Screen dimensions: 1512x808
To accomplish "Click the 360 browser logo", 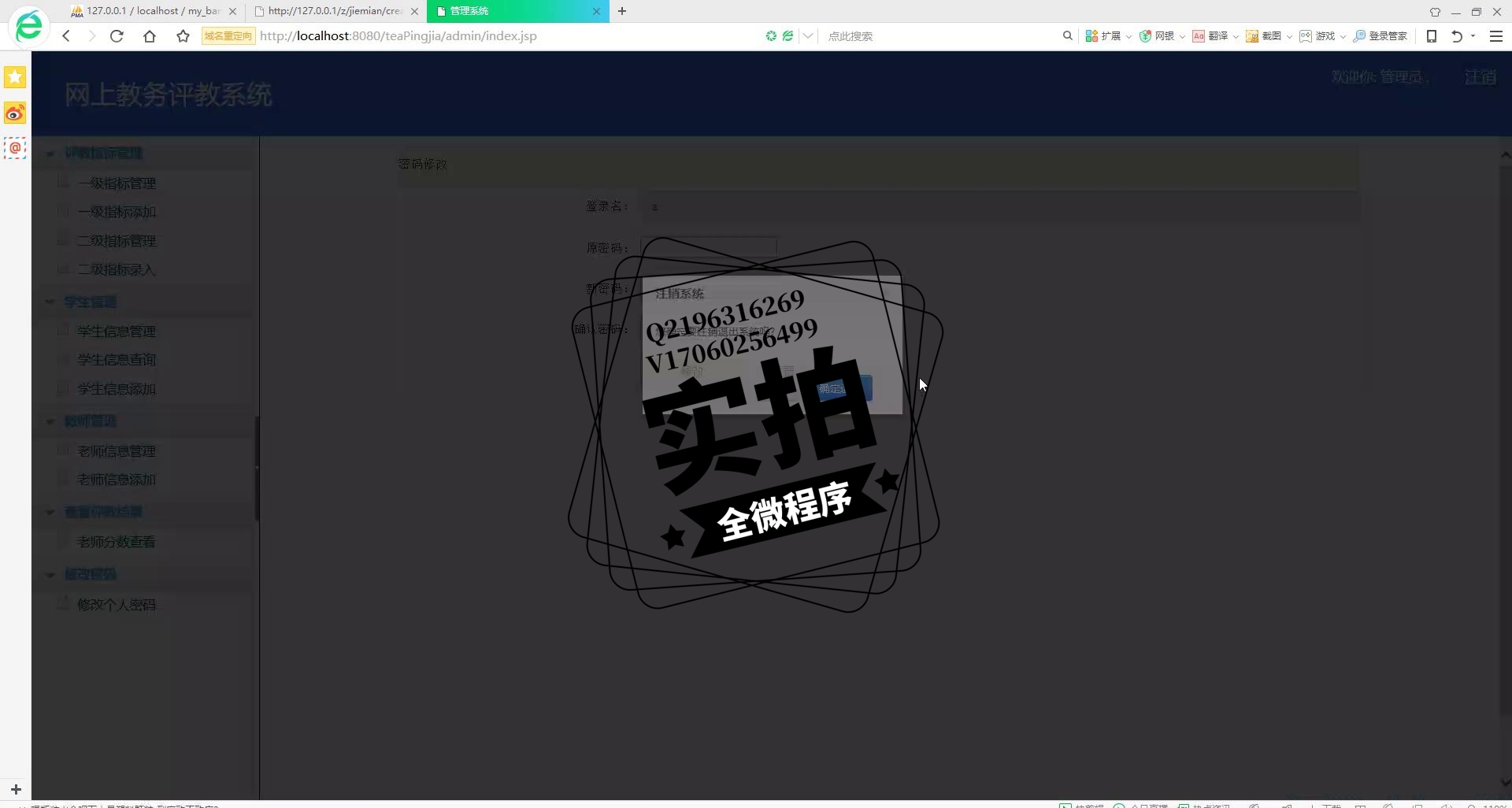I will 29,26.
